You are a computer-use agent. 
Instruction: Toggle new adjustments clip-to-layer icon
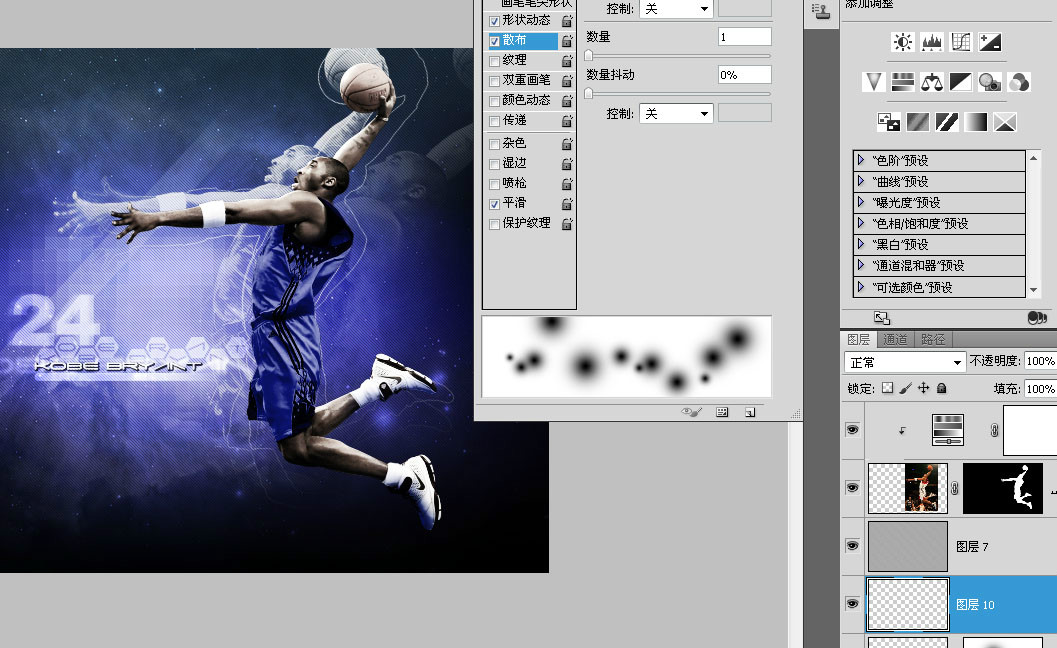(x=1037, y=318)
